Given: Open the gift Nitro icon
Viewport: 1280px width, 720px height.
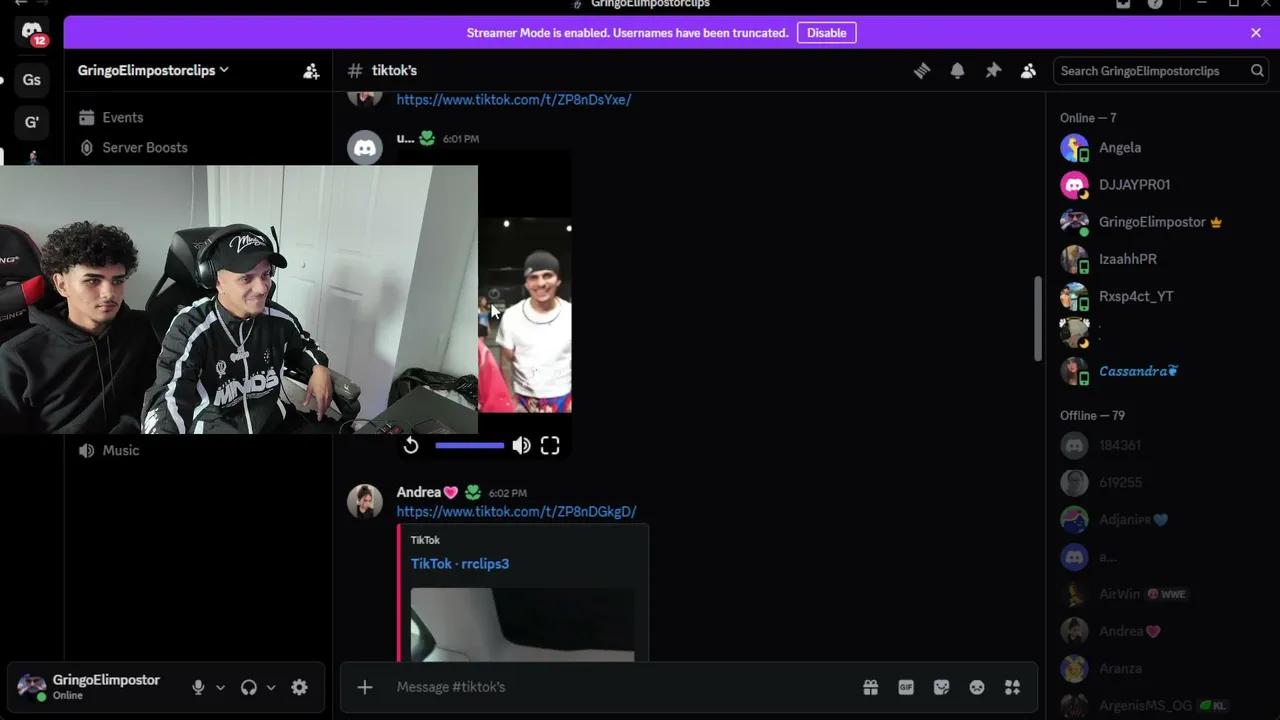Looking at the screenshot, I should pyautogui.click(x=871, y=687).
